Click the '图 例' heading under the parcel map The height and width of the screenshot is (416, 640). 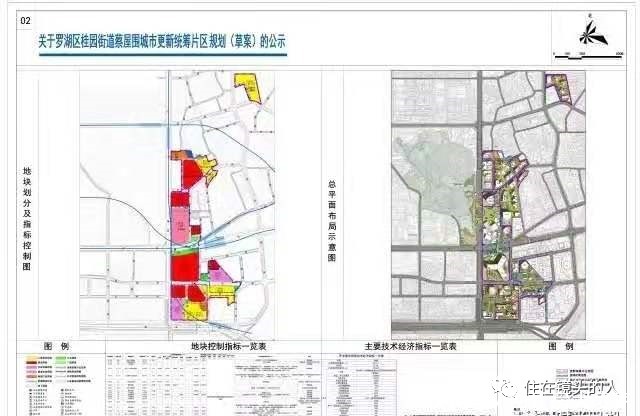56,347
